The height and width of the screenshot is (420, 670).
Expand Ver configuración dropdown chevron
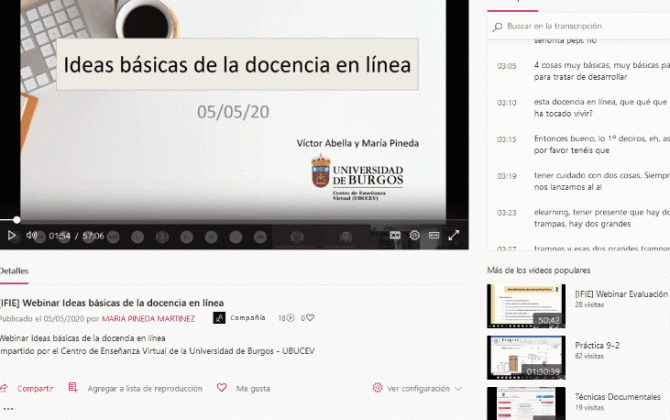(458, 389)
